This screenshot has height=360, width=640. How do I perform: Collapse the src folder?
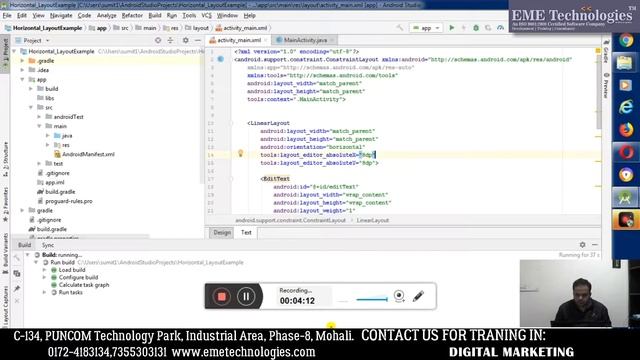tap(31, 108)
